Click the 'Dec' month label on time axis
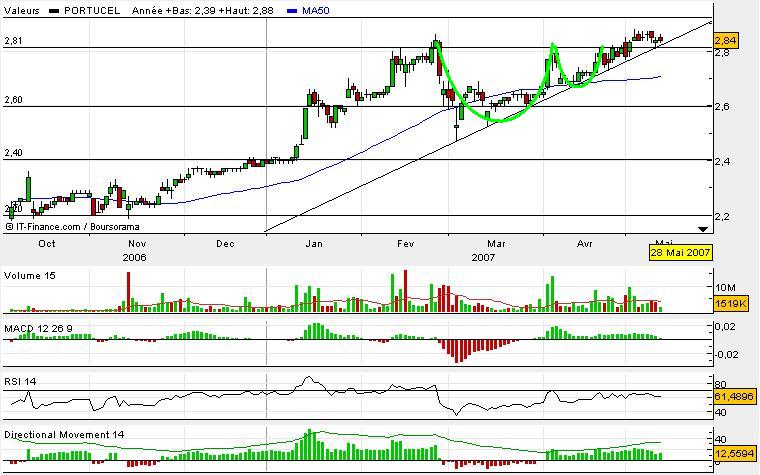 coord(225,243)
